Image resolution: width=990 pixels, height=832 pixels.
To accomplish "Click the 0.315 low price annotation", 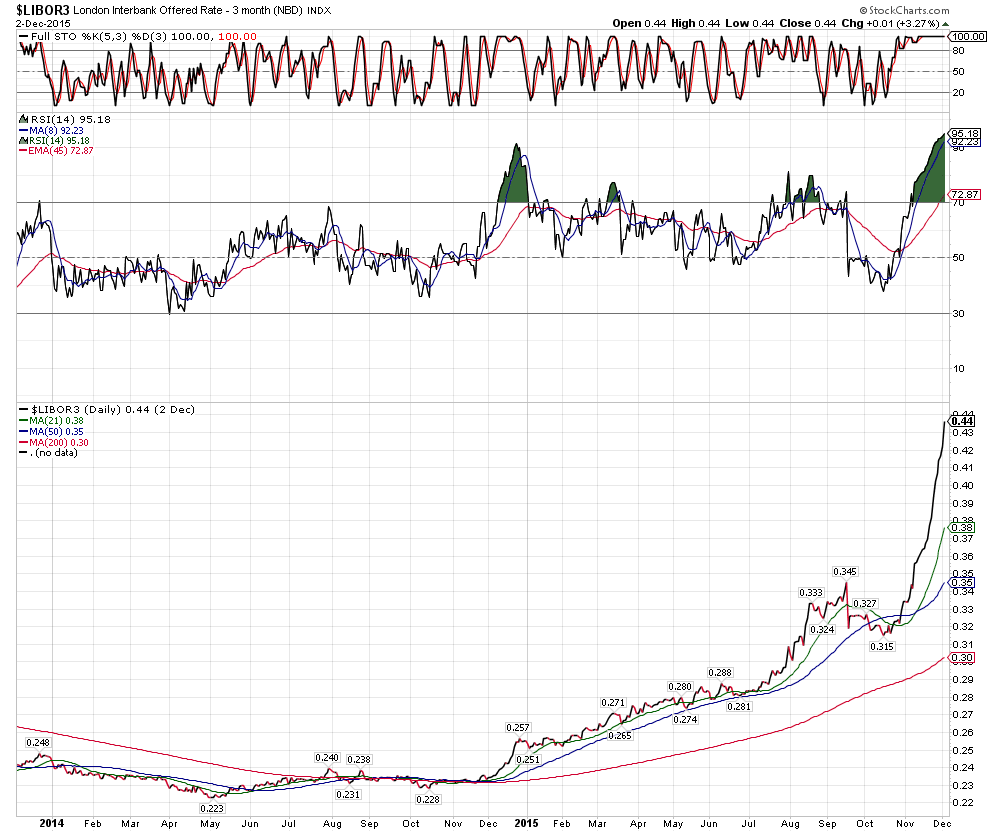I will 881,646.
